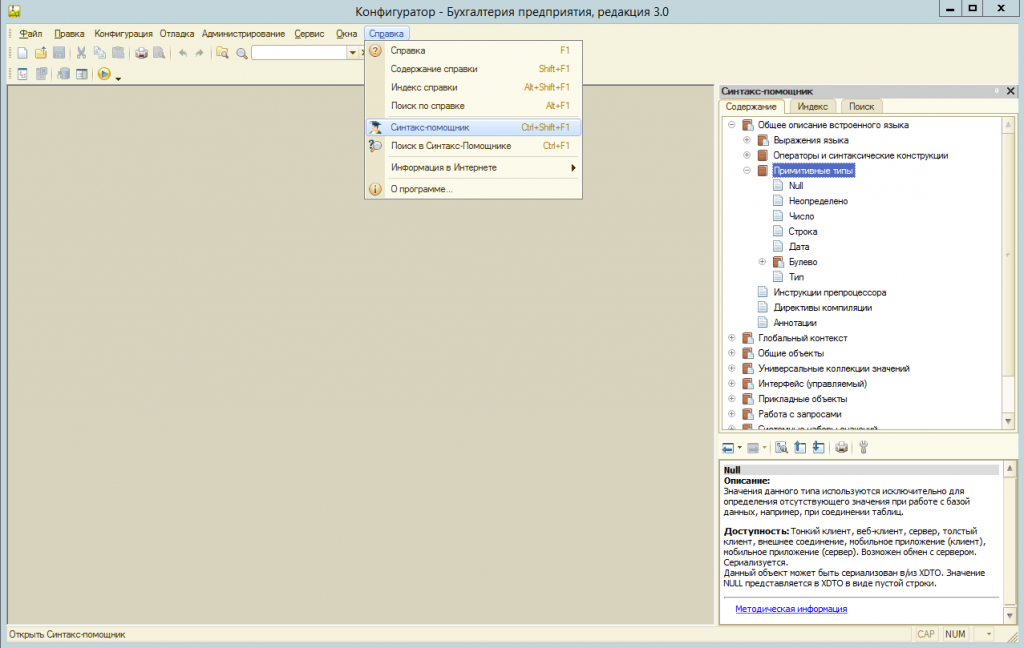
Task: Click the Print icon in main toolbar
Action: pos(141,53)
